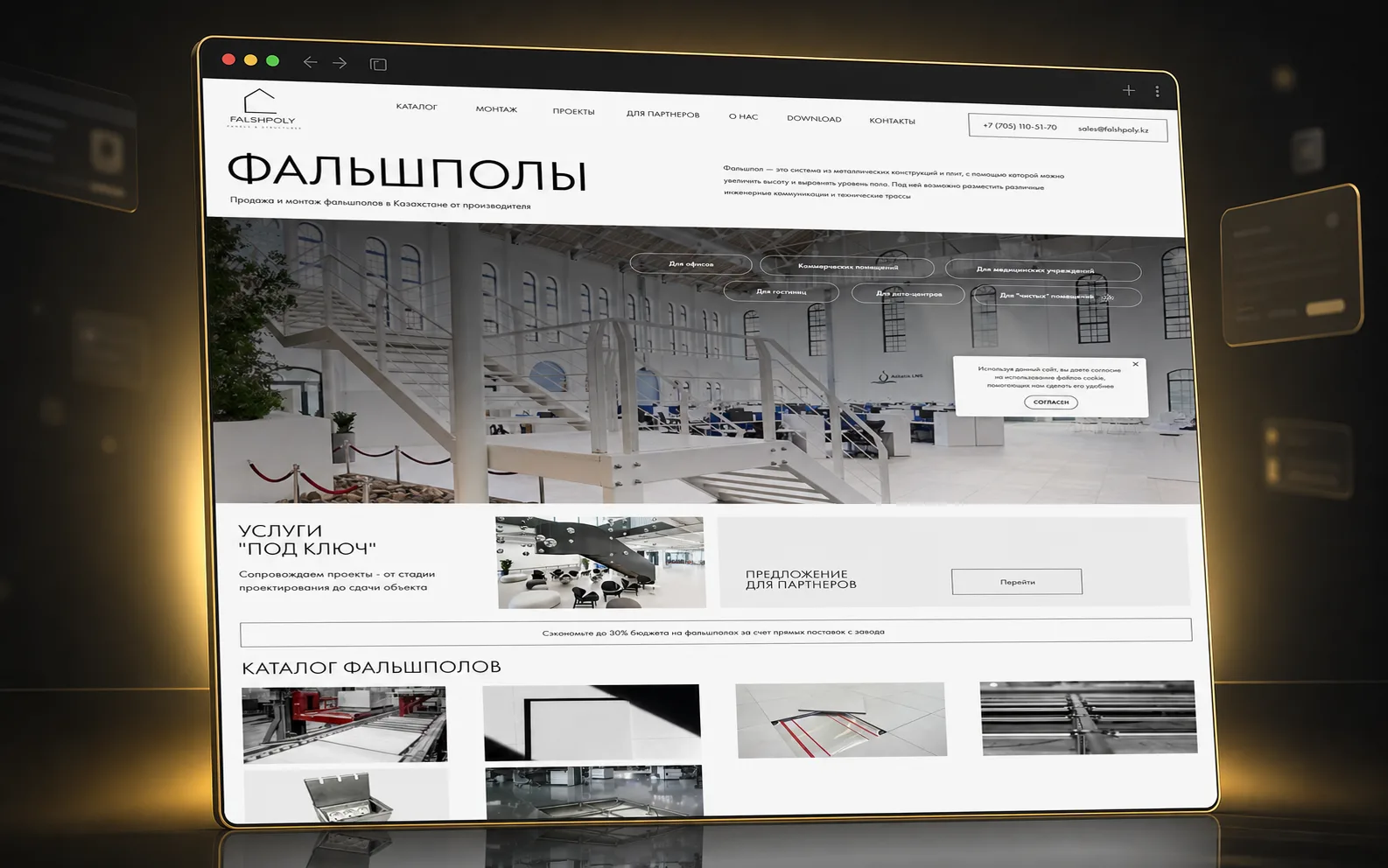Click the 30% budget savings banner
Screen dimensions: 1388x868
coord(715,632)
